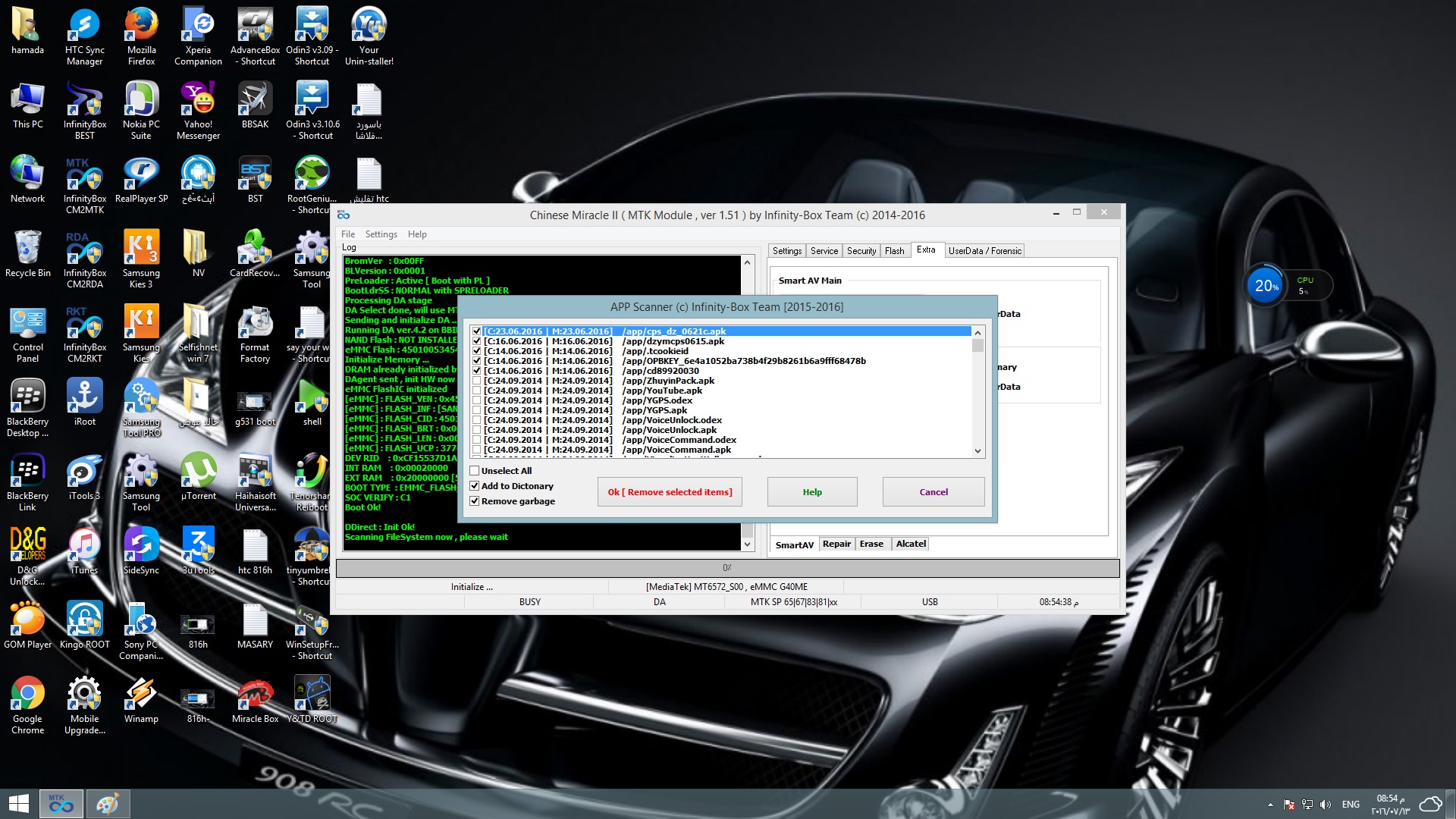Open Nokia PC Suite desktop icon
1456x819 pixels.
pos(141,110)
